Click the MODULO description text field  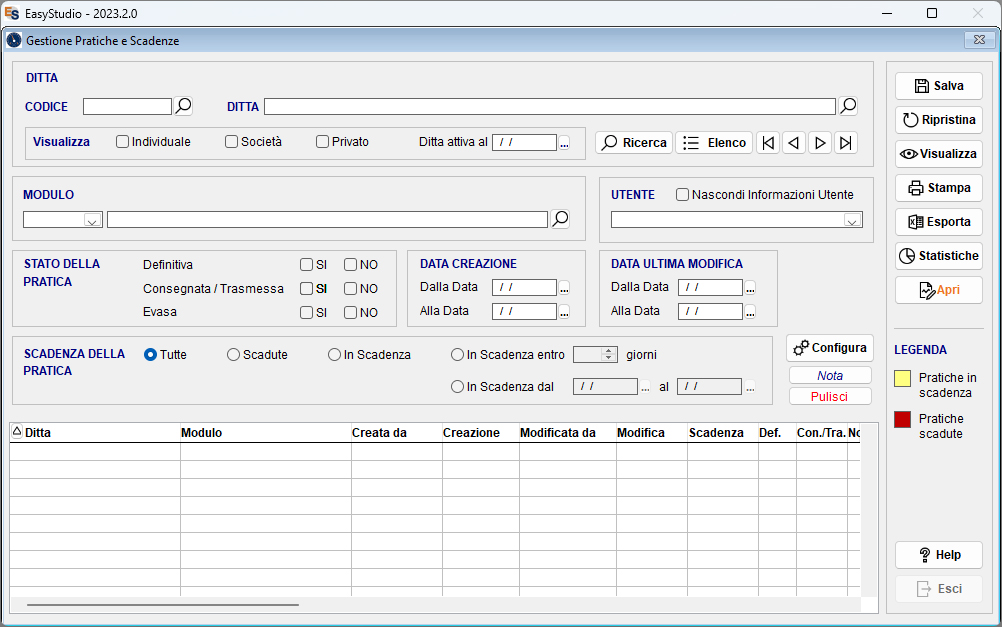[328, 219]
